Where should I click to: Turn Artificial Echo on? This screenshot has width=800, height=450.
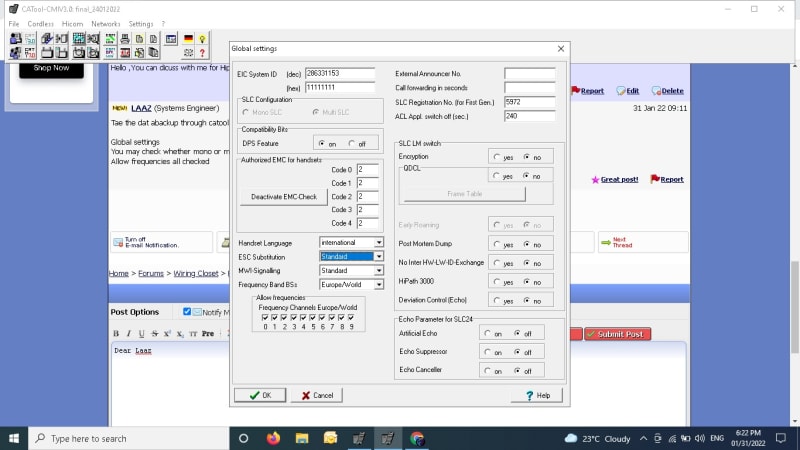tap(487, 333)
